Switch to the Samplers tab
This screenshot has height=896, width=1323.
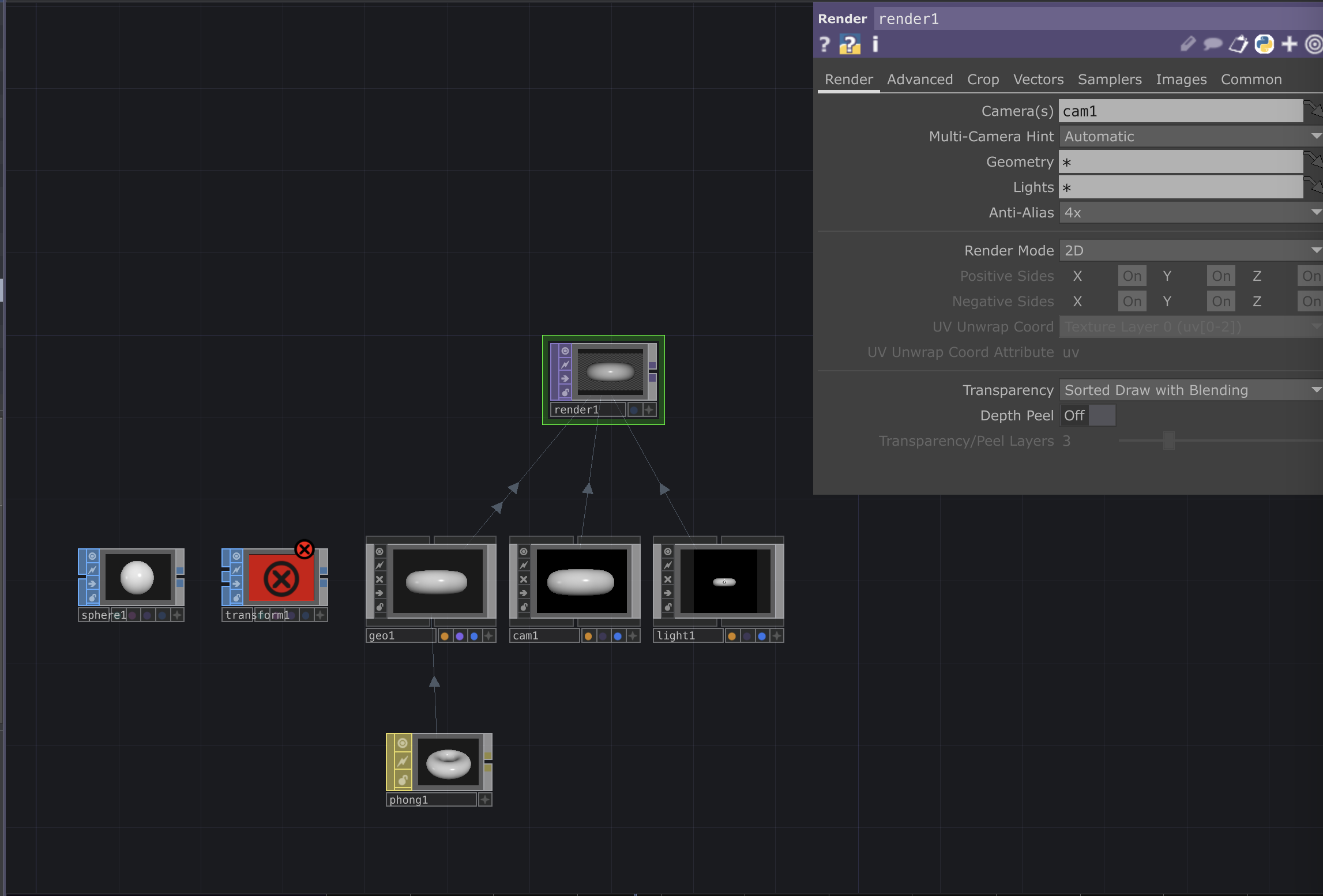pos(1109,79)
